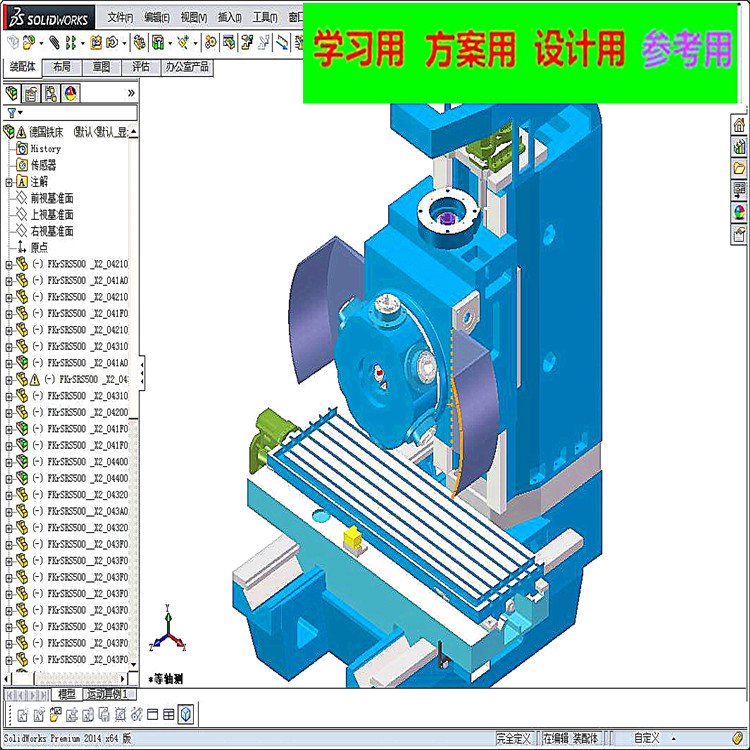The height and width of the screenshot is (750, 750).
Task: Open the DisplayManager color-ball tab
Action: [x=70, y=93]
